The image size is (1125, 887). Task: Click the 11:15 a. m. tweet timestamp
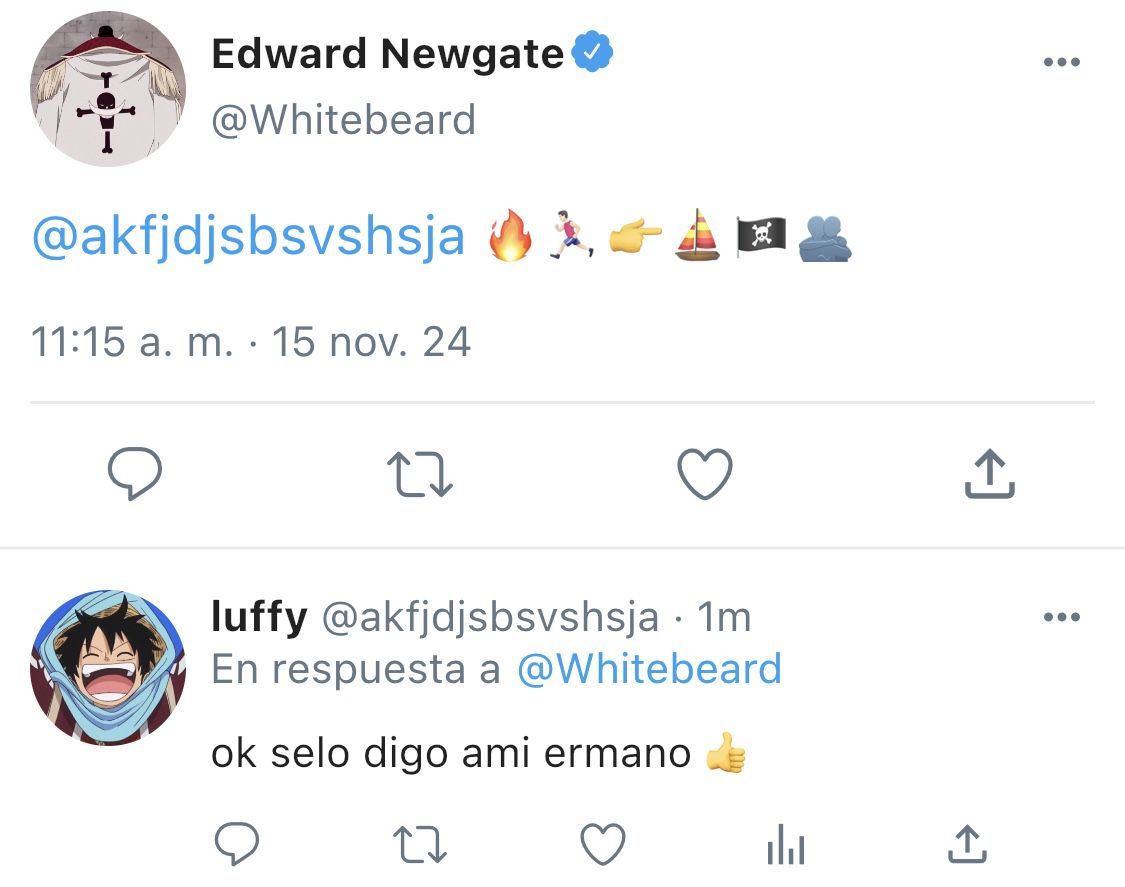(x=132, y=342)
